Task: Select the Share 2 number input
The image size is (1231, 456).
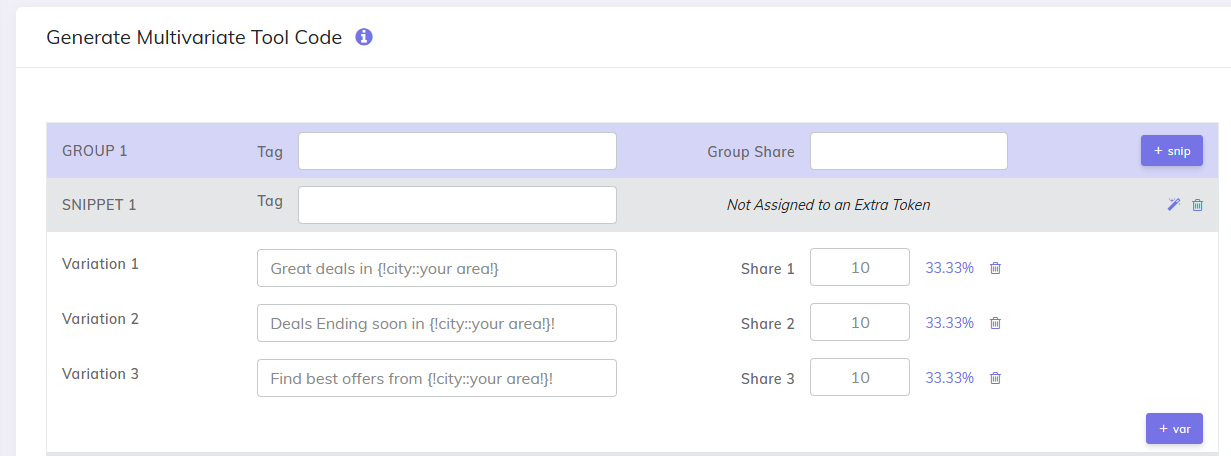Action: (x=859, y=323)
